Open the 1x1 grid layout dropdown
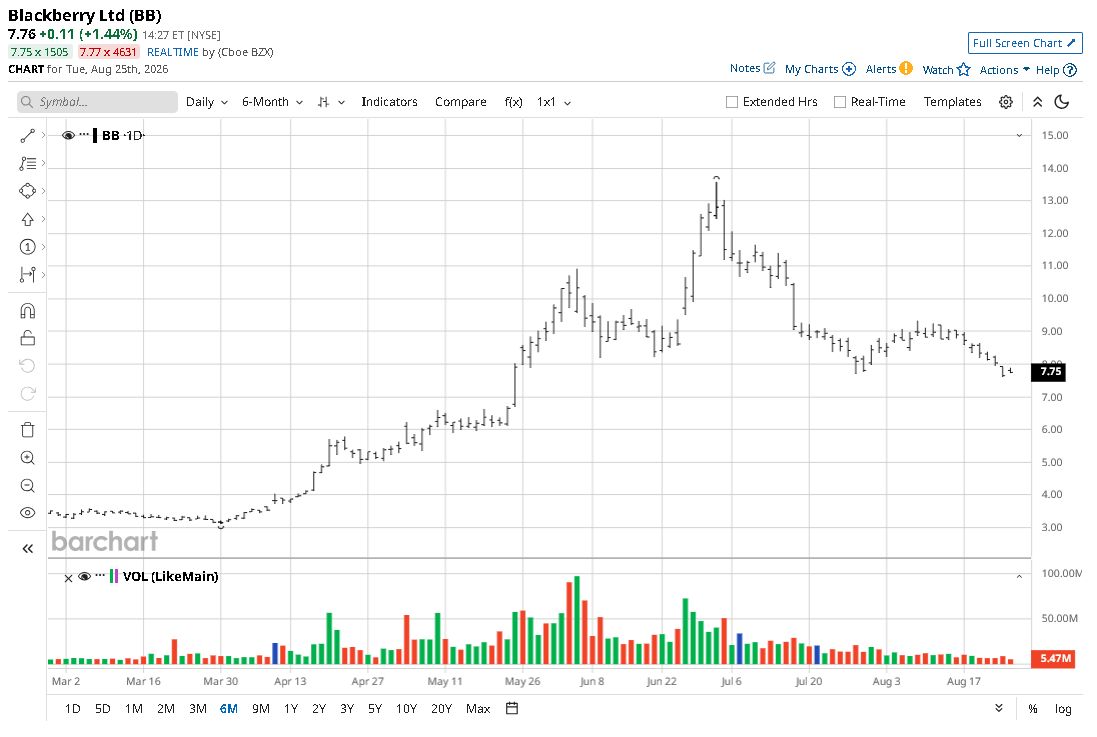This screenshot has width=1097, height=737. coord(554,102)
